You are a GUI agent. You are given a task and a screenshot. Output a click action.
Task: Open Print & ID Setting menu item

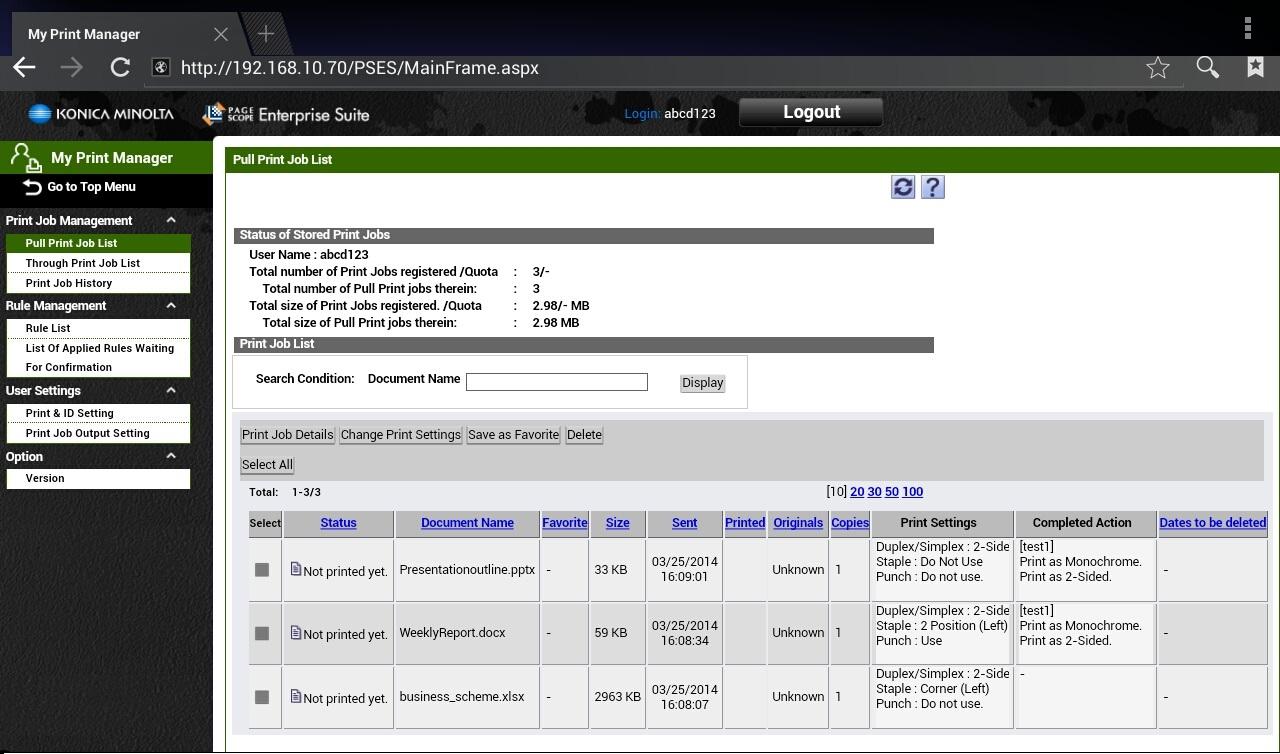(x=98, y=413)
